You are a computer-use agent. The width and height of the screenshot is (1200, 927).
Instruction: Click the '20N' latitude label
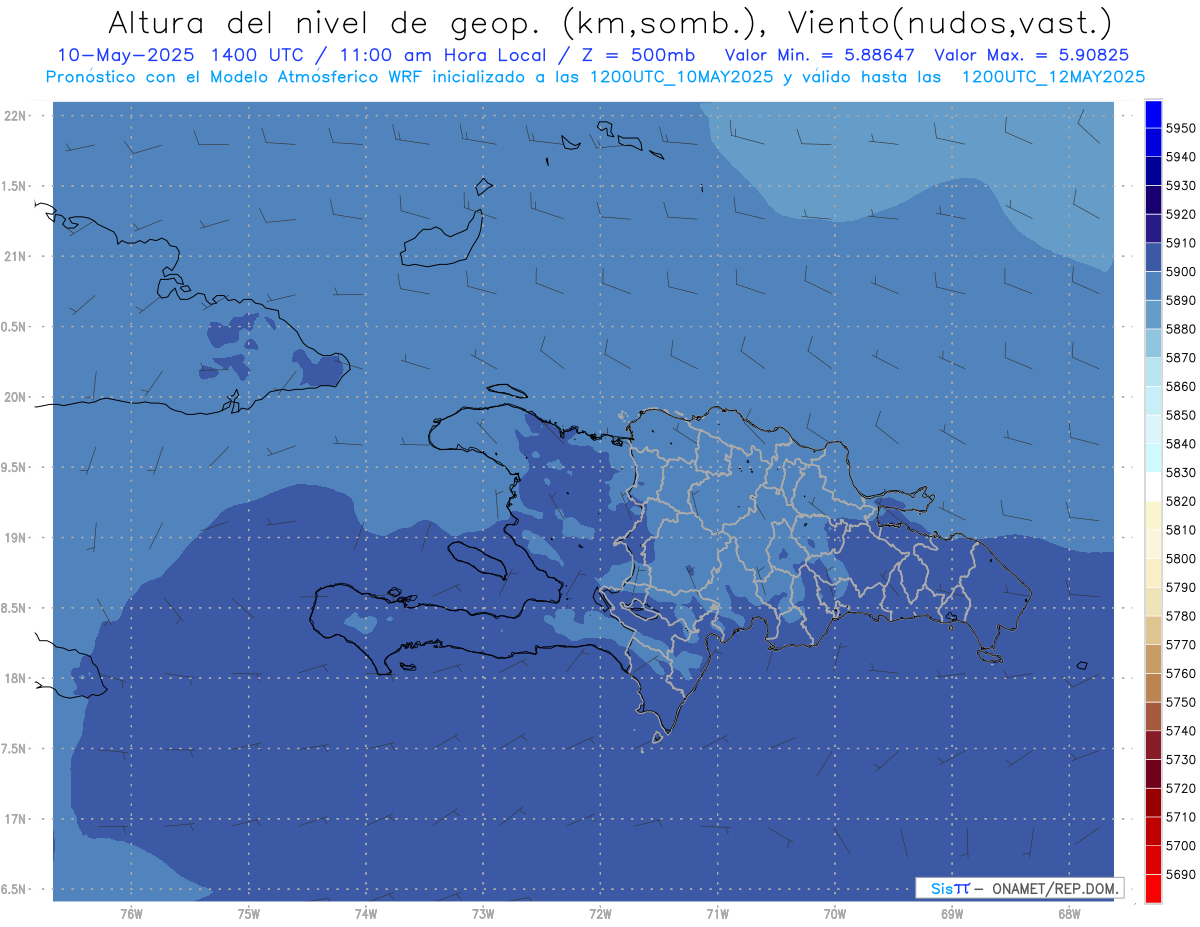15,397
